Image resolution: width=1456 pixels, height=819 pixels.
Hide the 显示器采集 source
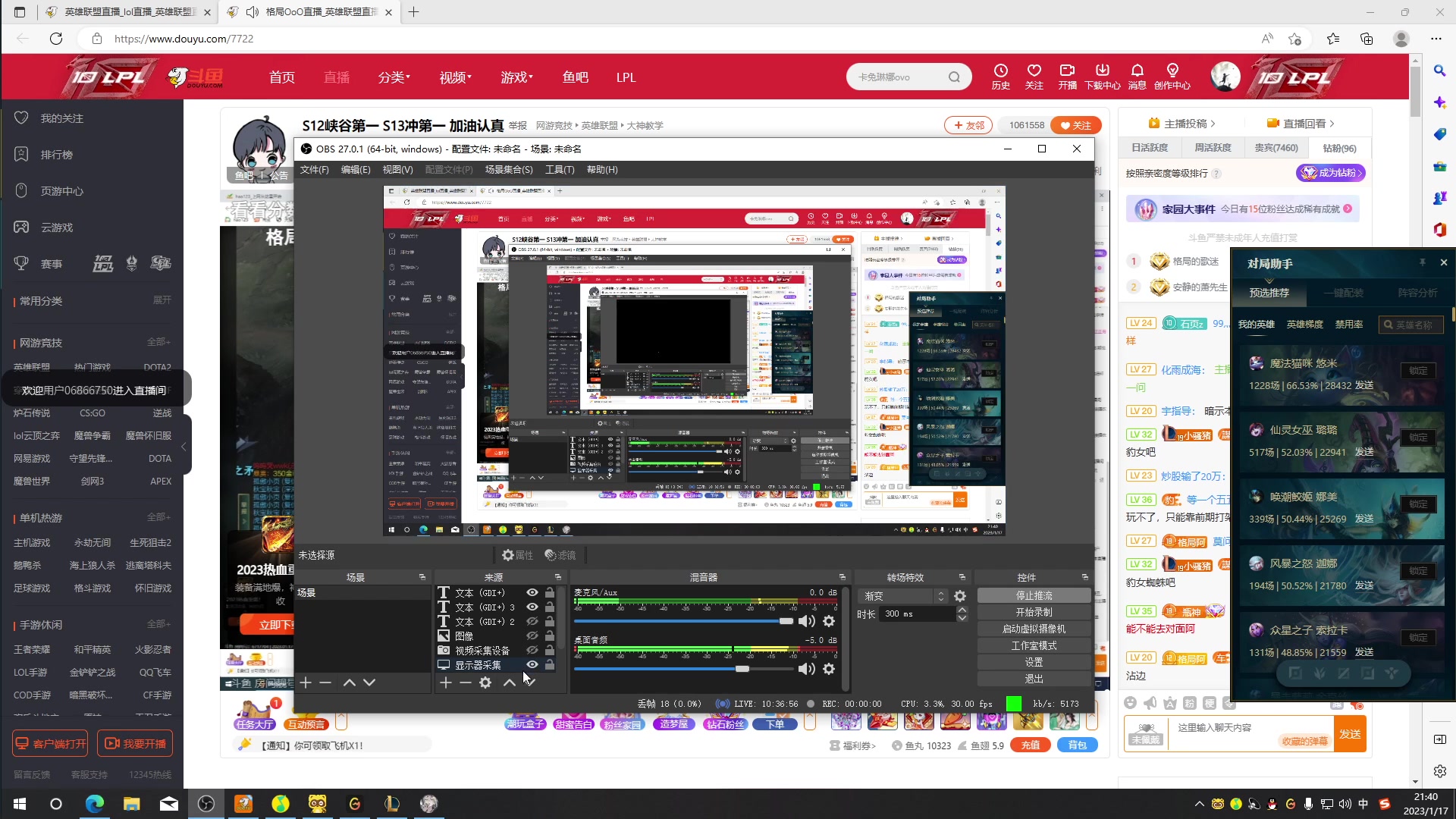click(532, 664)
